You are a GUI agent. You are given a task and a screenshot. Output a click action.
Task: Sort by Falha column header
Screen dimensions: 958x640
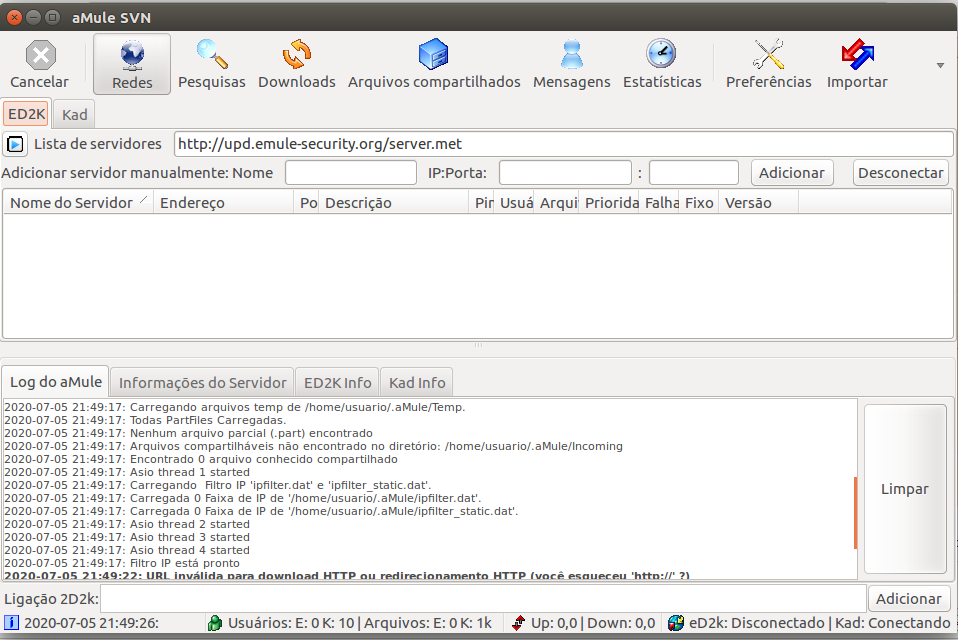[660, 202]
